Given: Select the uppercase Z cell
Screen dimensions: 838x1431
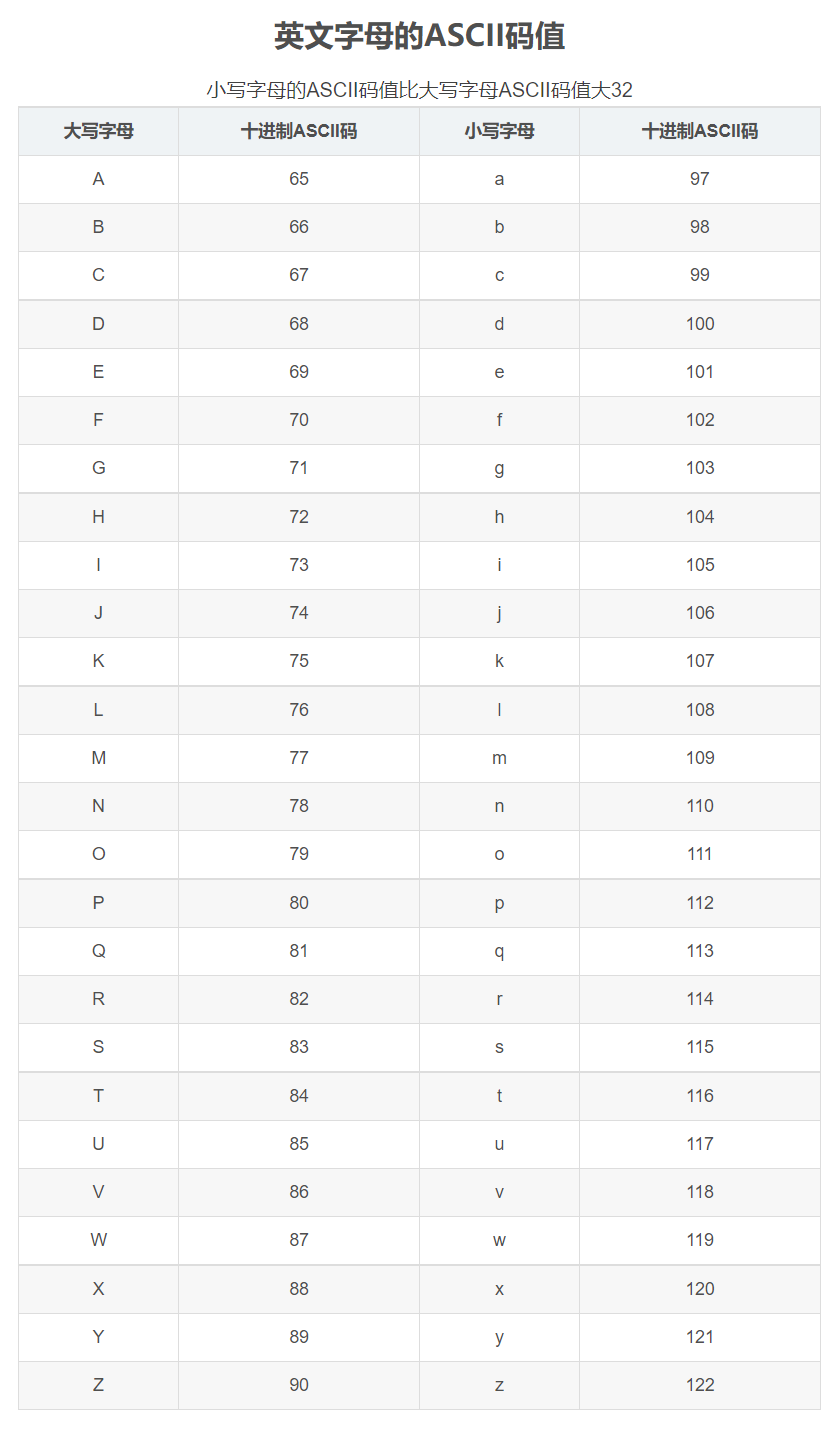Looking at the screenshot, I should coord(98,1385).
